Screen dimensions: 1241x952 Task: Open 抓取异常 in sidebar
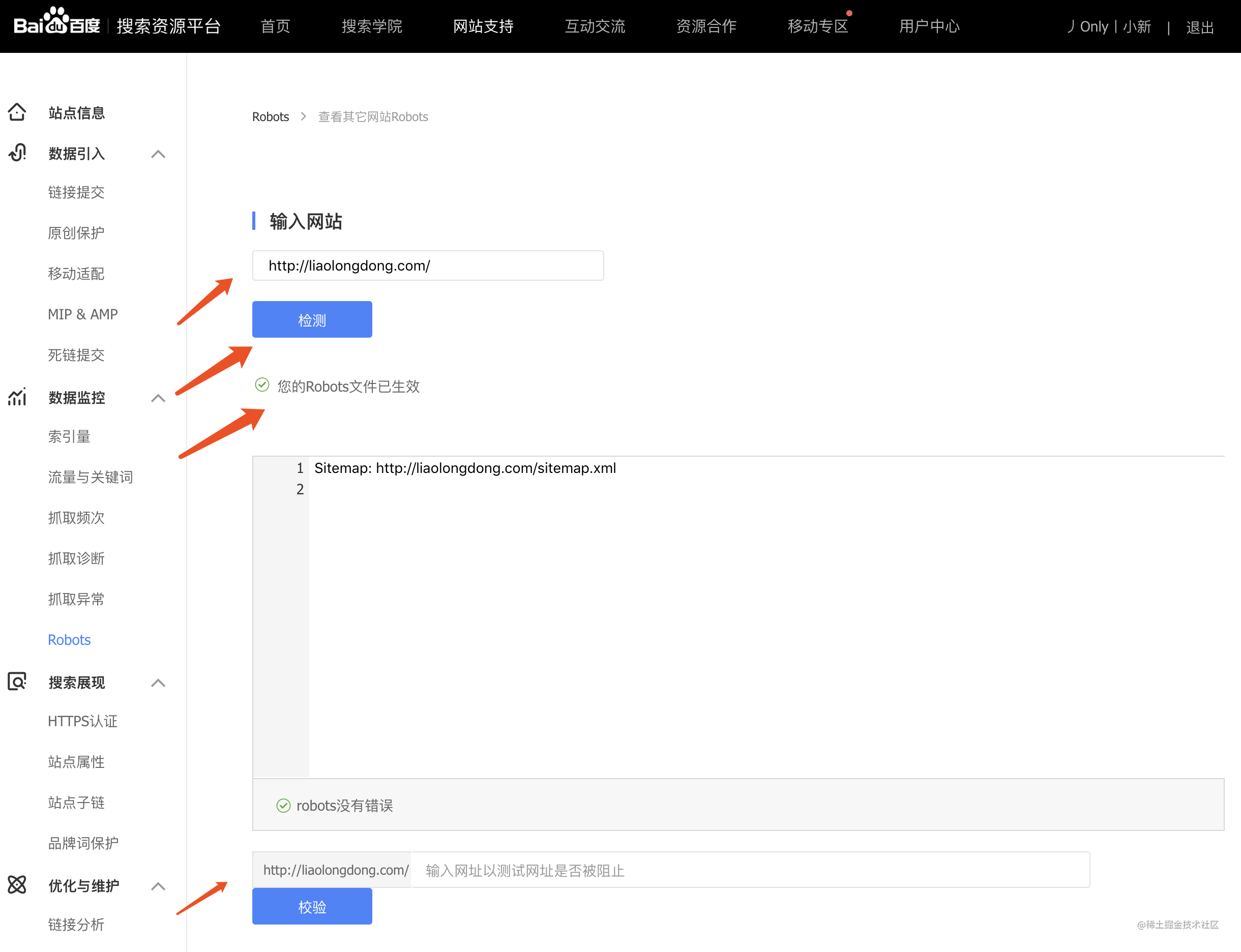point(76,599)
